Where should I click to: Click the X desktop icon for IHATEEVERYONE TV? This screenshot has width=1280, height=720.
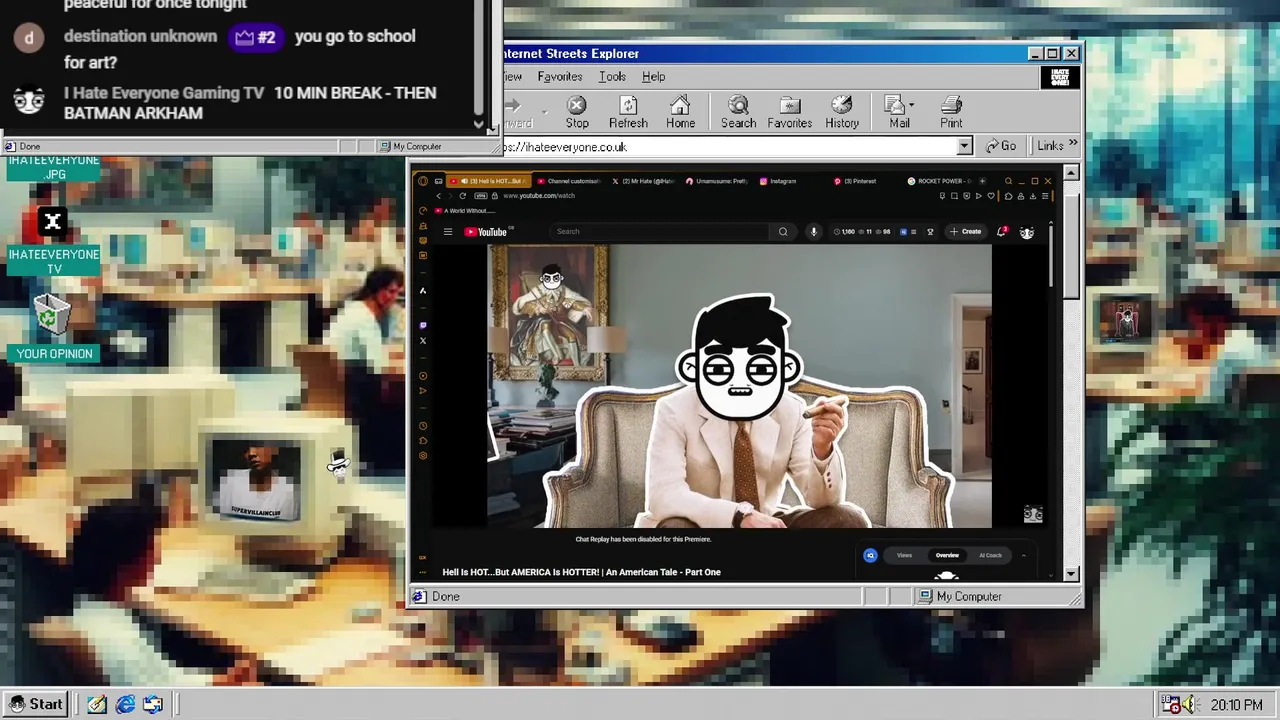(x=53, y=221)
